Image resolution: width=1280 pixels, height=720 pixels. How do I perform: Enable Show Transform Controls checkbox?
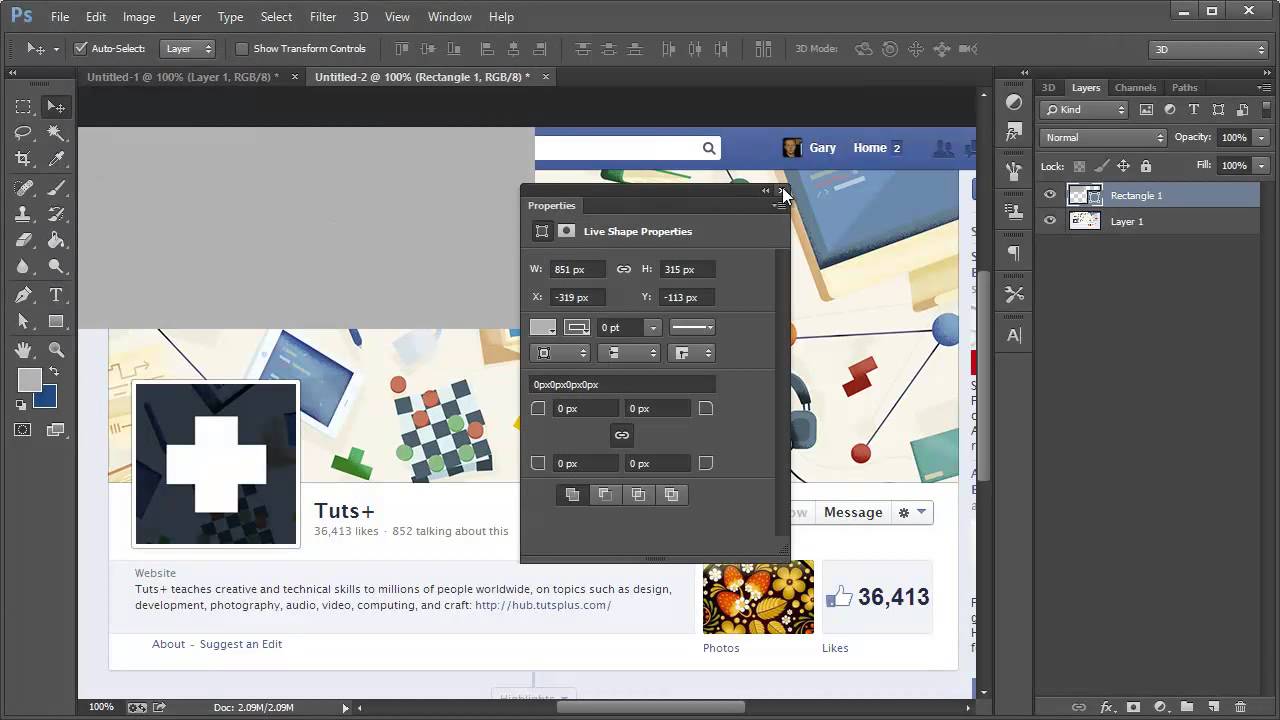242,48
